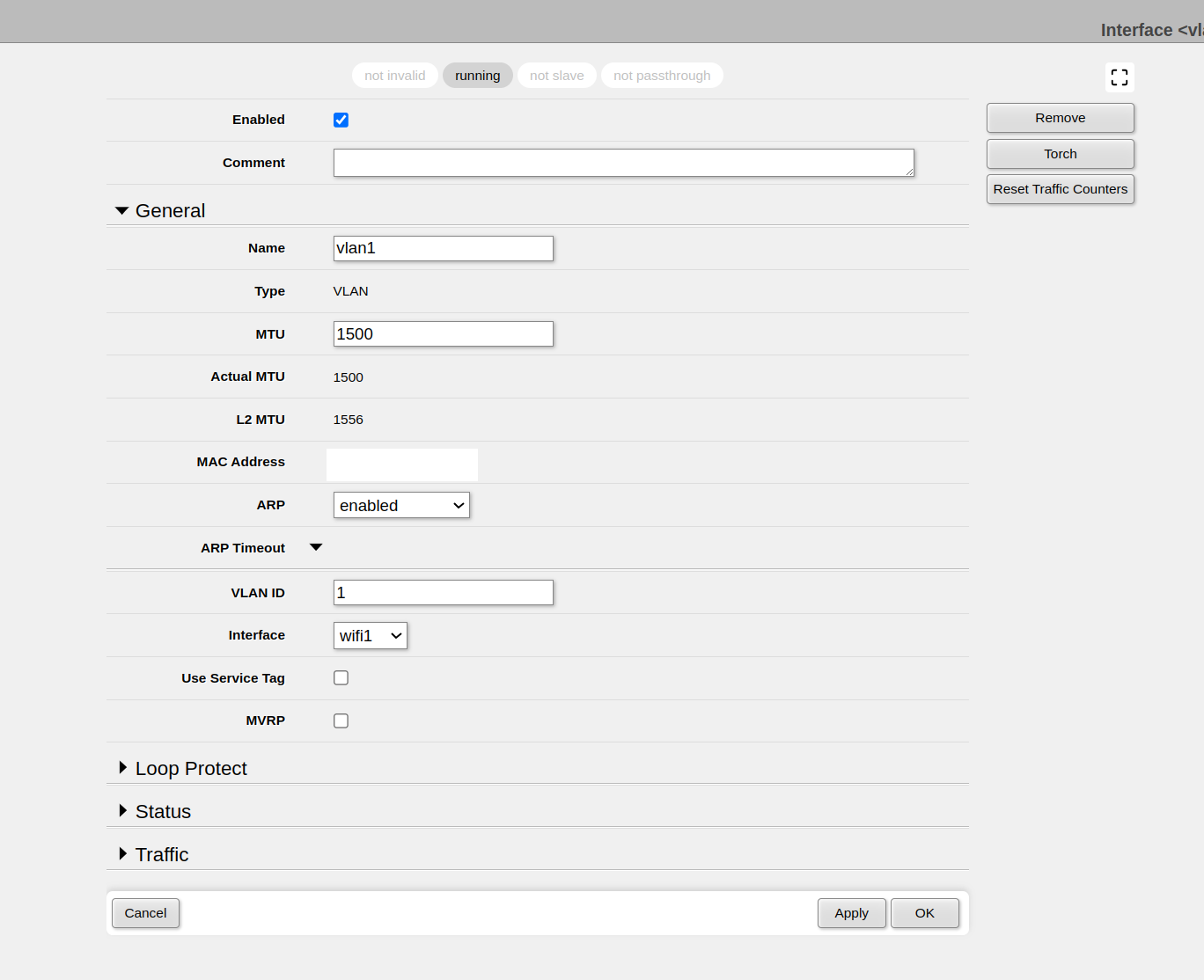Click the 'running' status flag
The image size is (1204, 980).
click(478, 76)
